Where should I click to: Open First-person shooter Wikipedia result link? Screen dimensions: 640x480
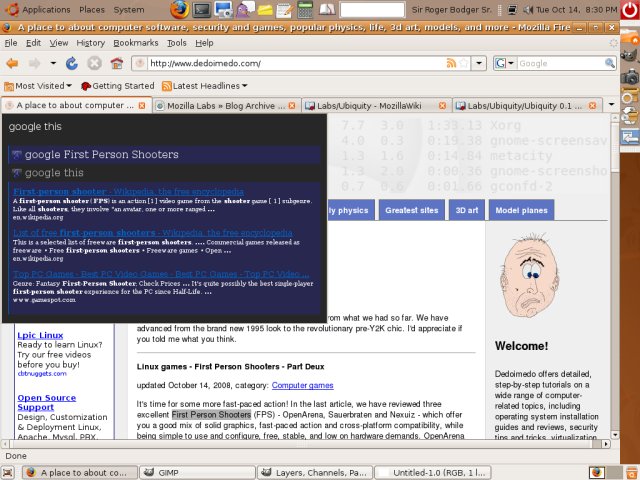(129, 191)
